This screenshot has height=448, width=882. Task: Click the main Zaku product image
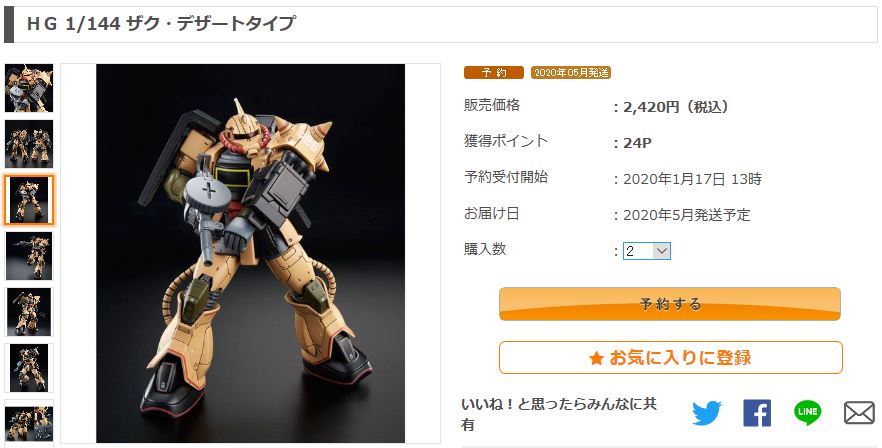pyautogui.click(x=250, y=253)
